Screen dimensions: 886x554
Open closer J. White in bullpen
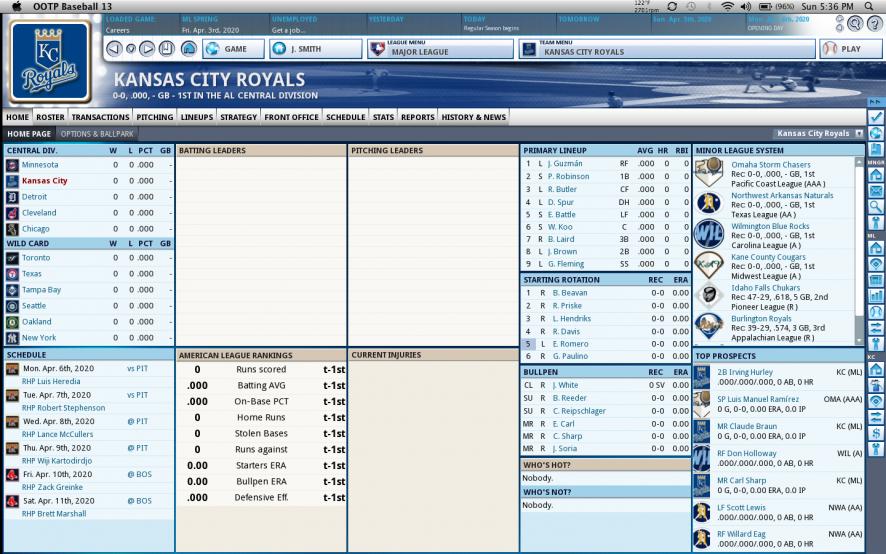pos(565,385)
